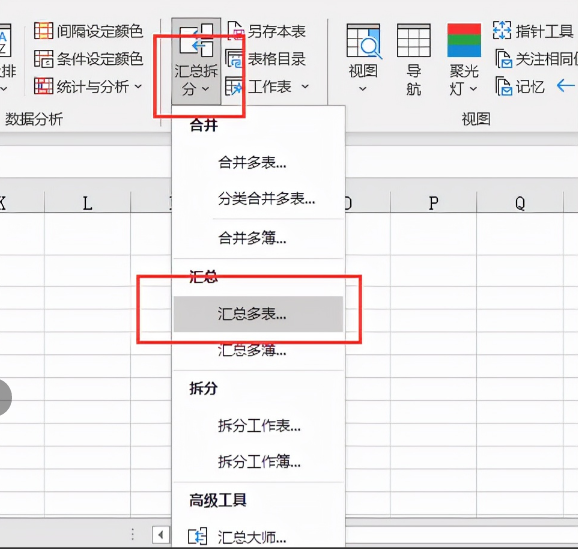The width and height of the screenshot is (578, 549).
Task: Open 另存本表 save this sheet
Action: pos(277,31)
